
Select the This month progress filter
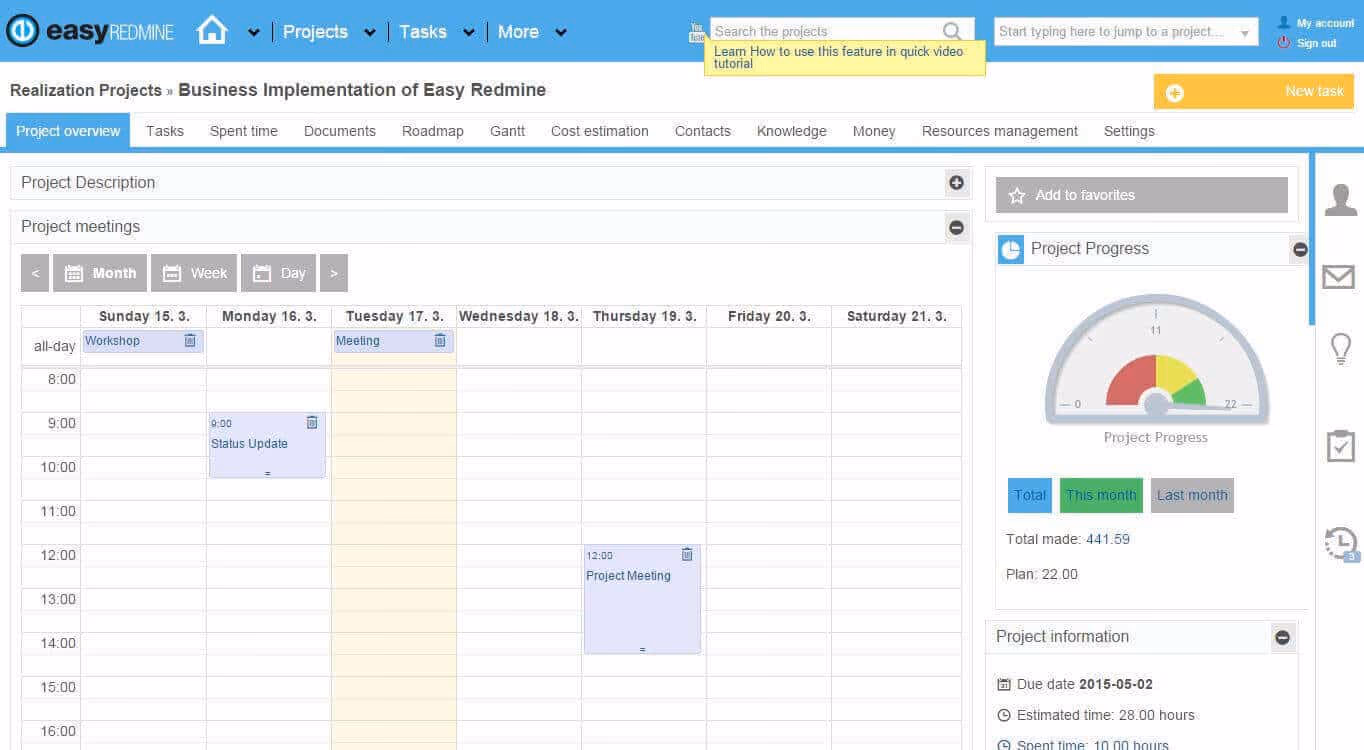(x=1100, y=495)
